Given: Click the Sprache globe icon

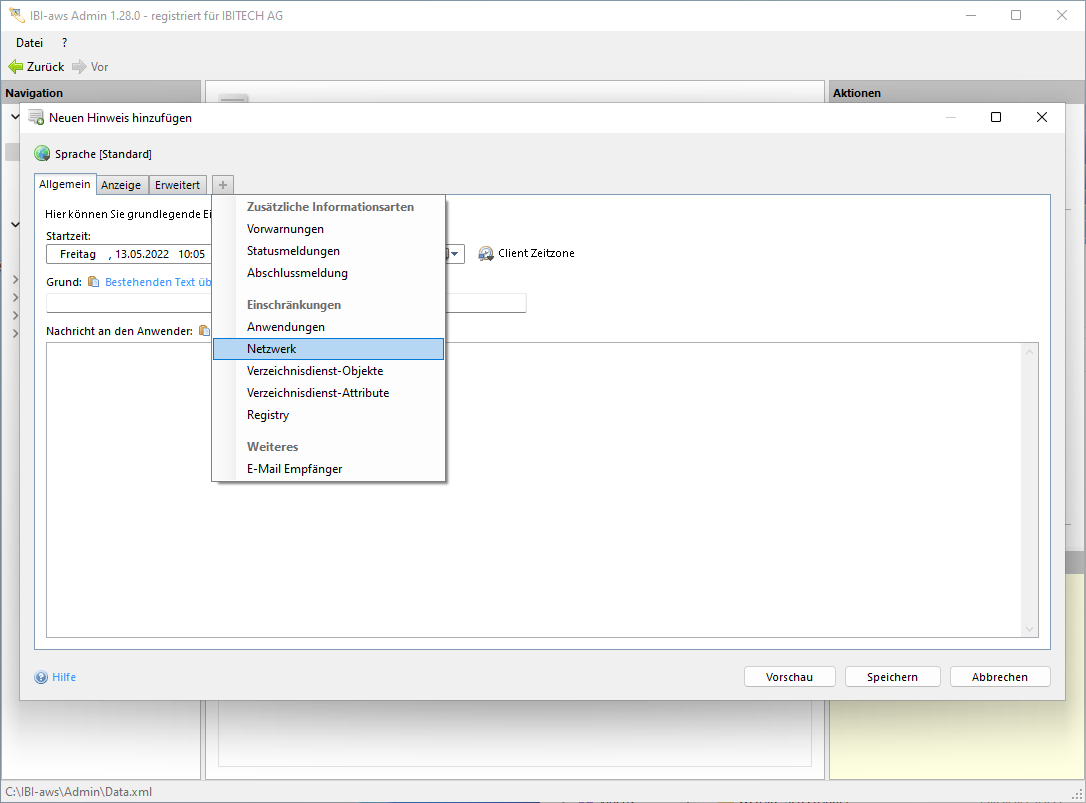Looking at the screenshot, I should point(42,154).
